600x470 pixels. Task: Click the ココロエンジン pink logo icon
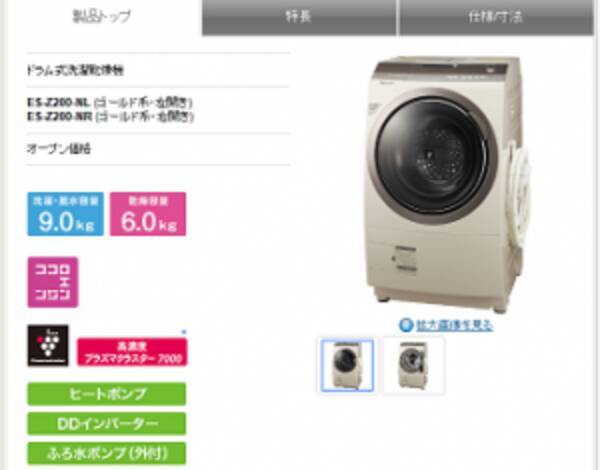(x=53, y=282)
